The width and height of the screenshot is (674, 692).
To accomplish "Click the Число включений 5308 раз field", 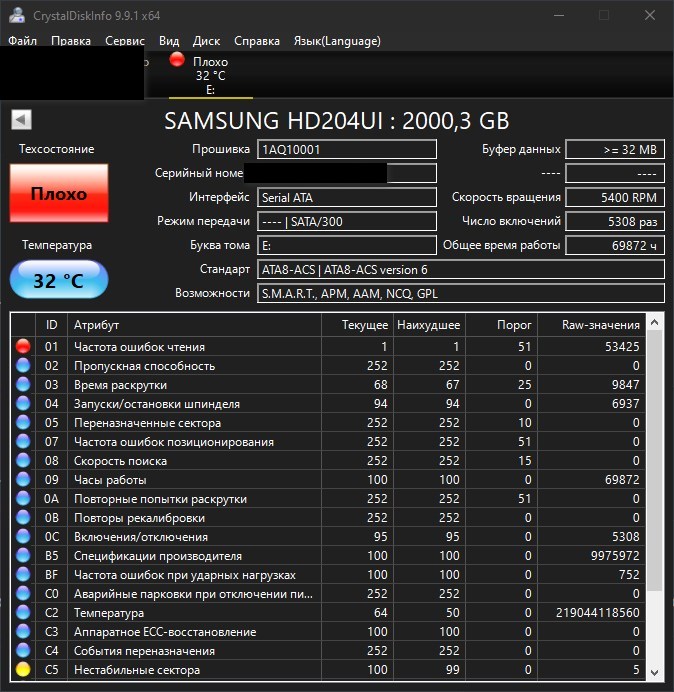I will pos(615,221).
